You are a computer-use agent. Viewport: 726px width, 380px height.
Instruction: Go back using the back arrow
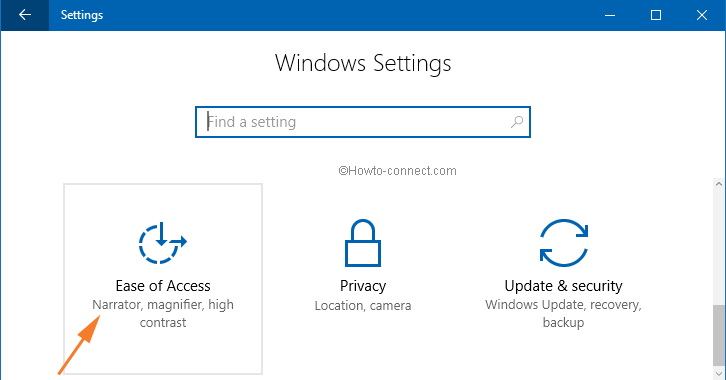(25, 15)
